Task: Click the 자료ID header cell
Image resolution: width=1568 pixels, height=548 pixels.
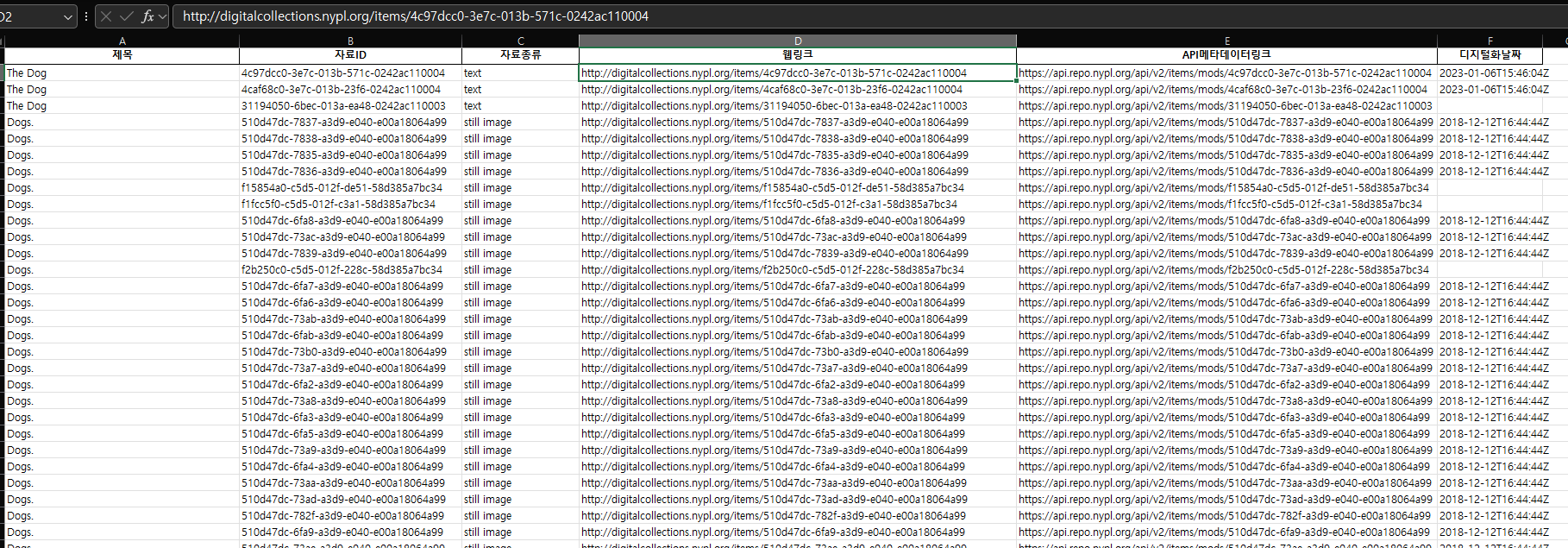Action: pyautogui.click(x=350, y=55)
